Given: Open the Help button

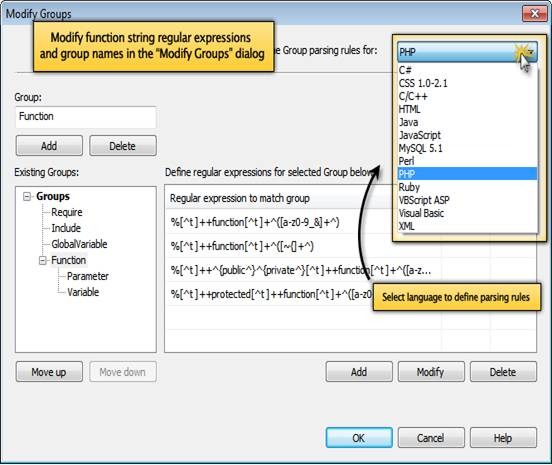Looking at the screenshot, I should click(x=503, y=438).
